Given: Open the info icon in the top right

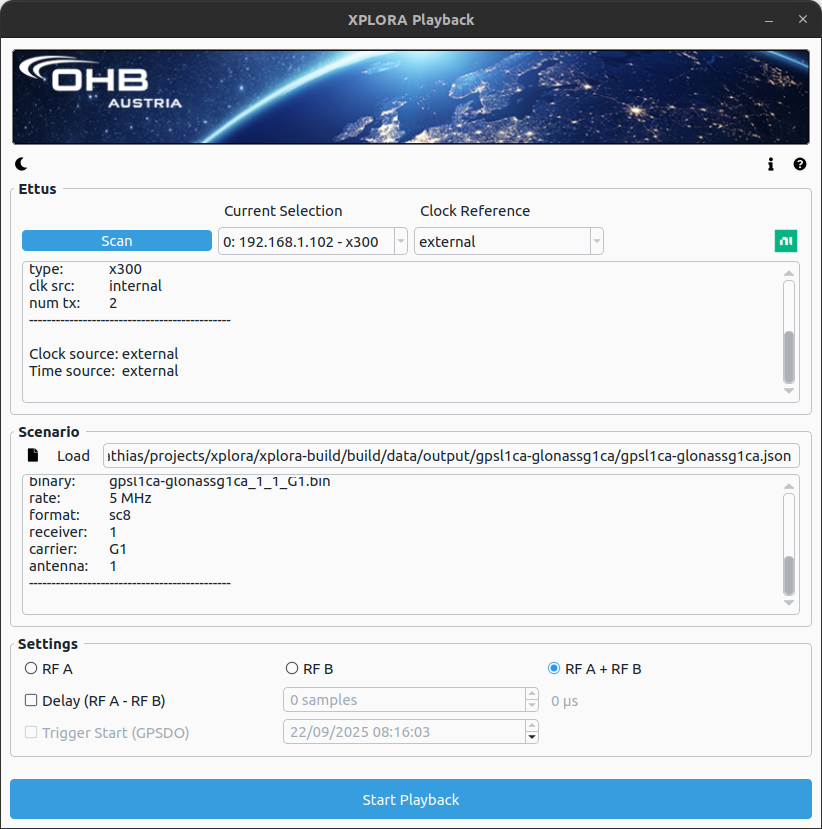Looking at the screenshot, I should point(771,164).
